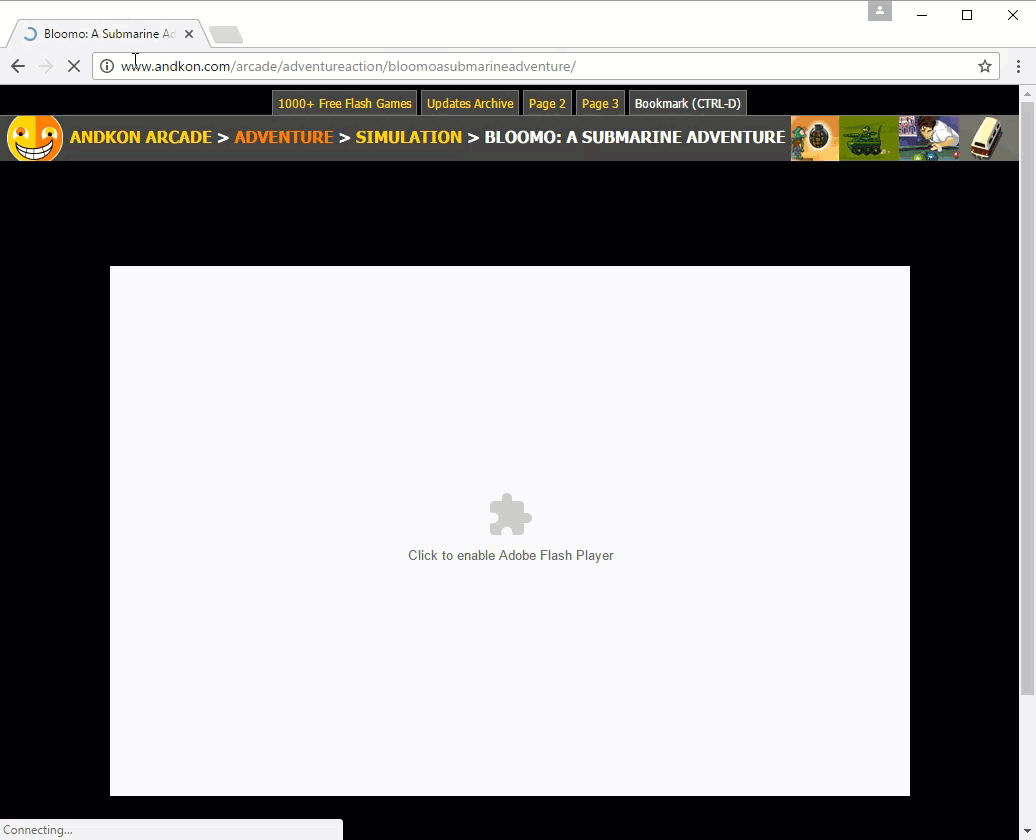Screen dimensions: 1036x840
Task: Open the zombie grenade game thumbnail
Action: [x=815, y=138]
